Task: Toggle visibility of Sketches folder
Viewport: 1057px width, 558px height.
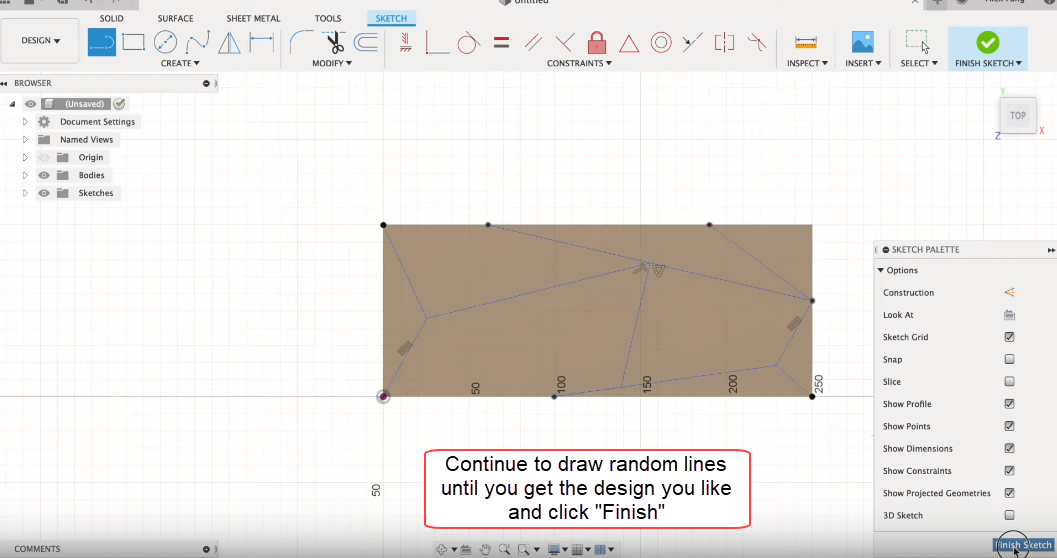Action: (44, 193)
